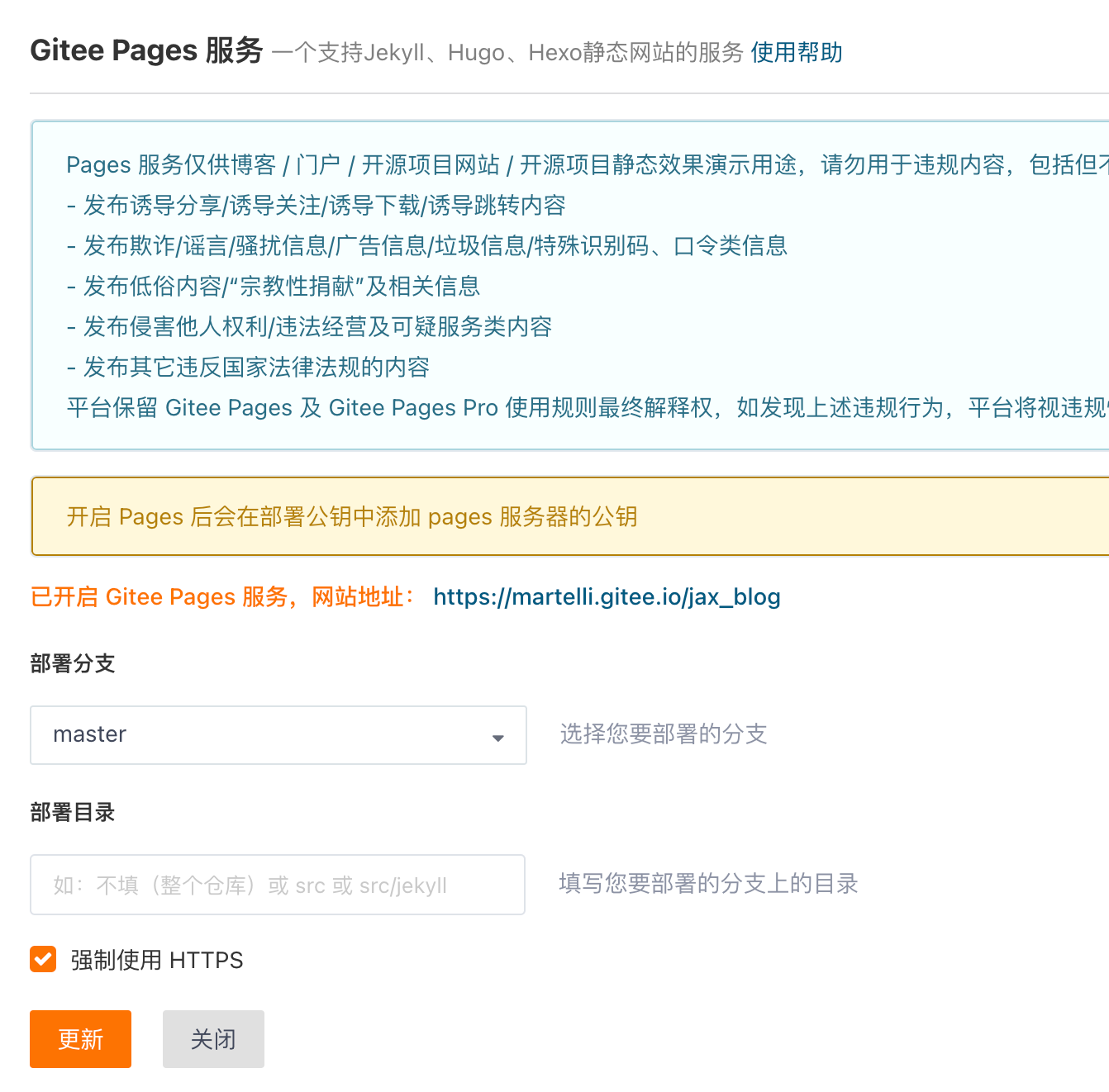Focus the 部署目录 directory input field
Screen dimensions: 1109x1092
pos(278,885)
